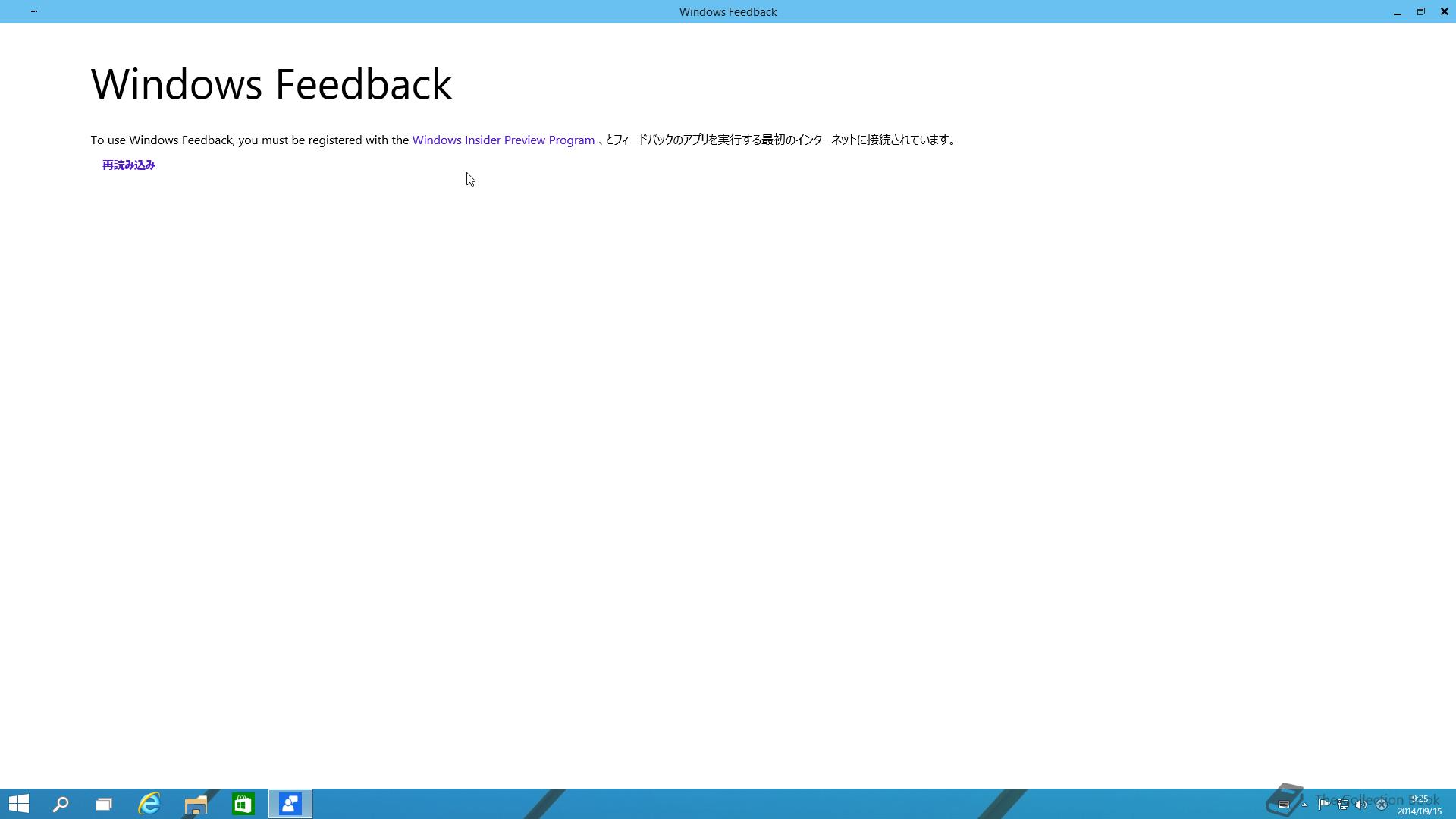
Task: Click the round X tray icon
Action: coord(1382,805)
